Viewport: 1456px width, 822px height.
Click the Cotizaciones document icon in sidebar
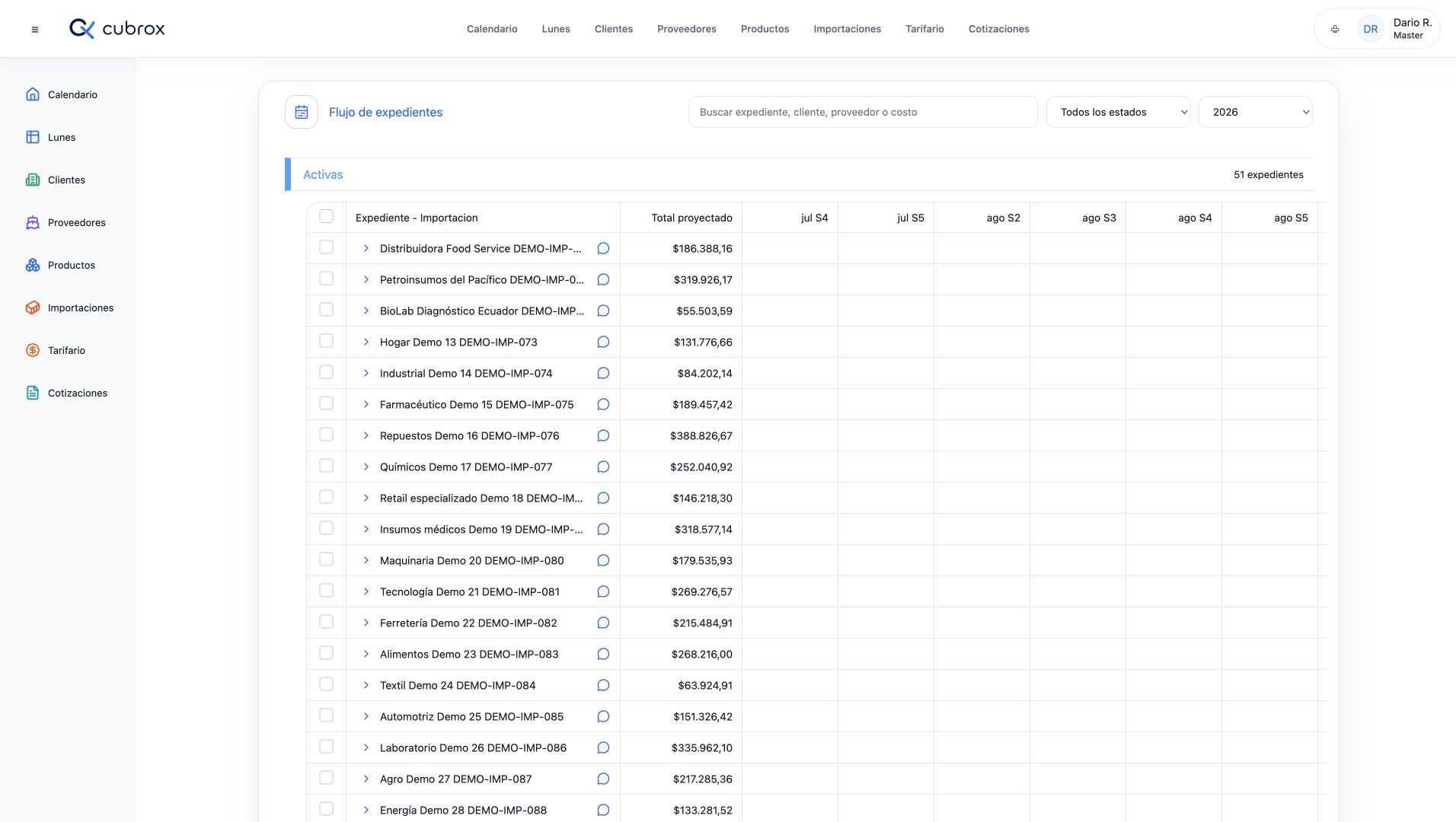(x=33, y=393)
